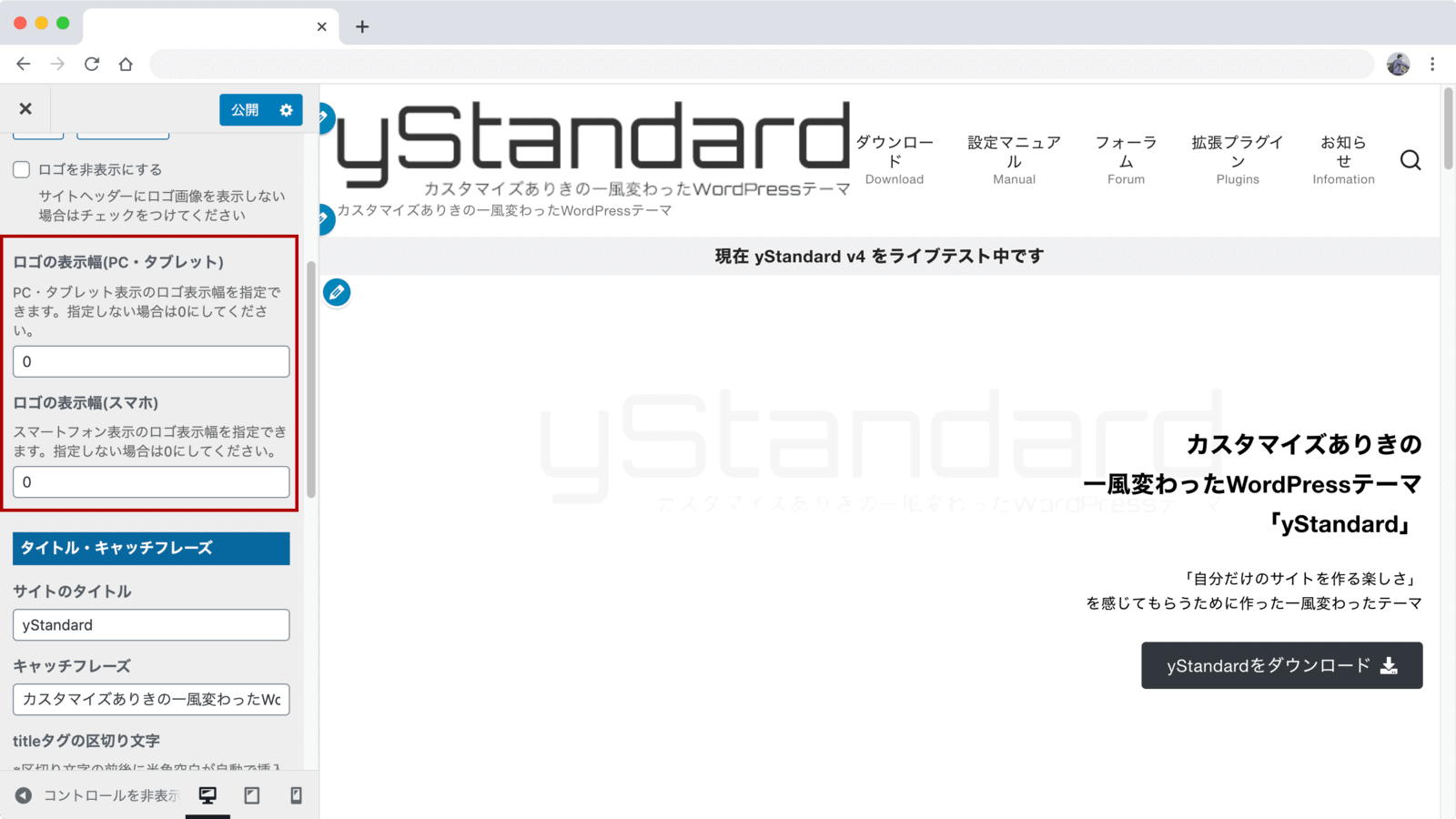
Task: Click the pencil edit shortcut above the hero area
Action: coord(337,292)
